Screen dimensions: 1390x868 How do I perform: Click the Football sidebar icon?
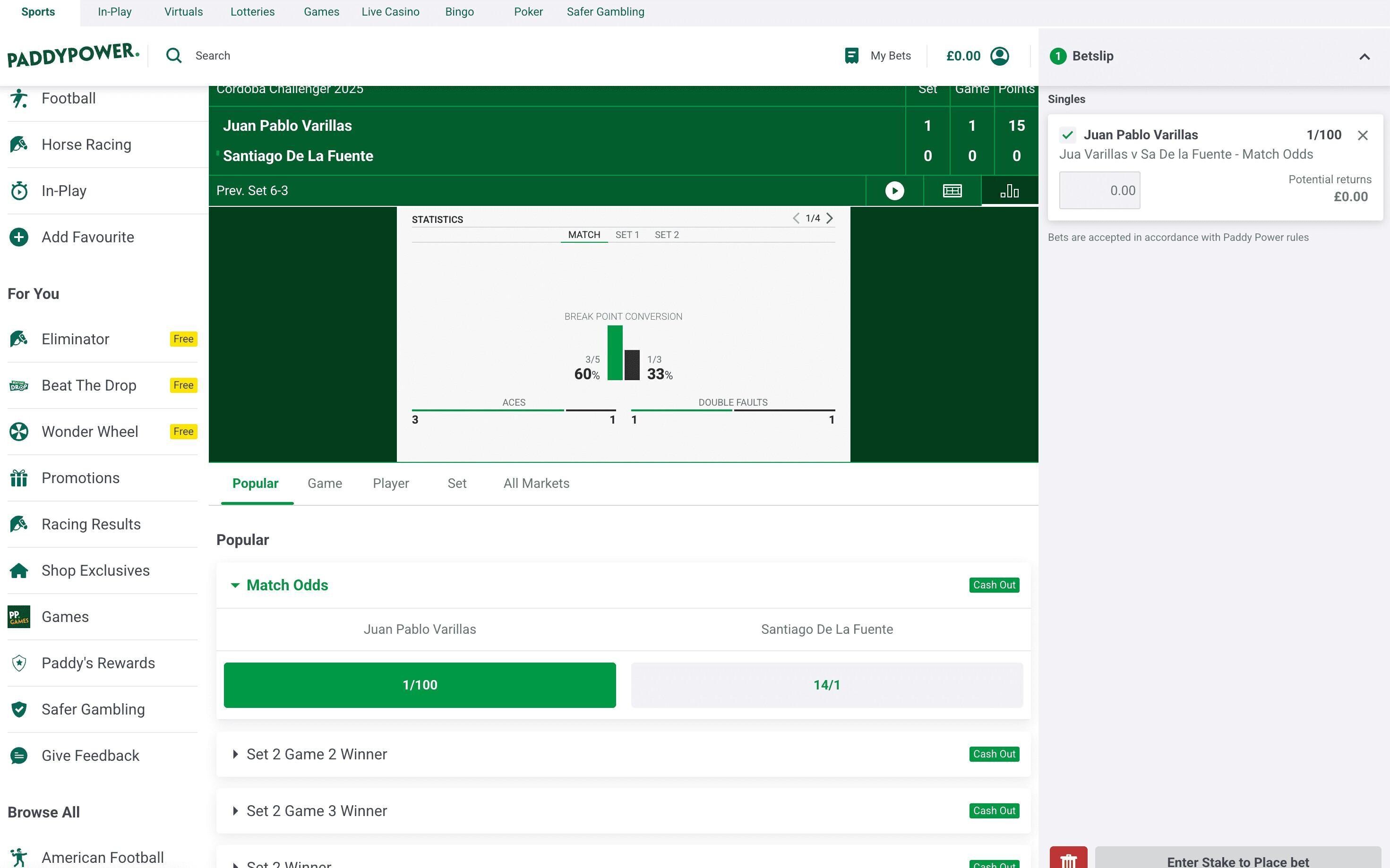click(x=19, y=98)
